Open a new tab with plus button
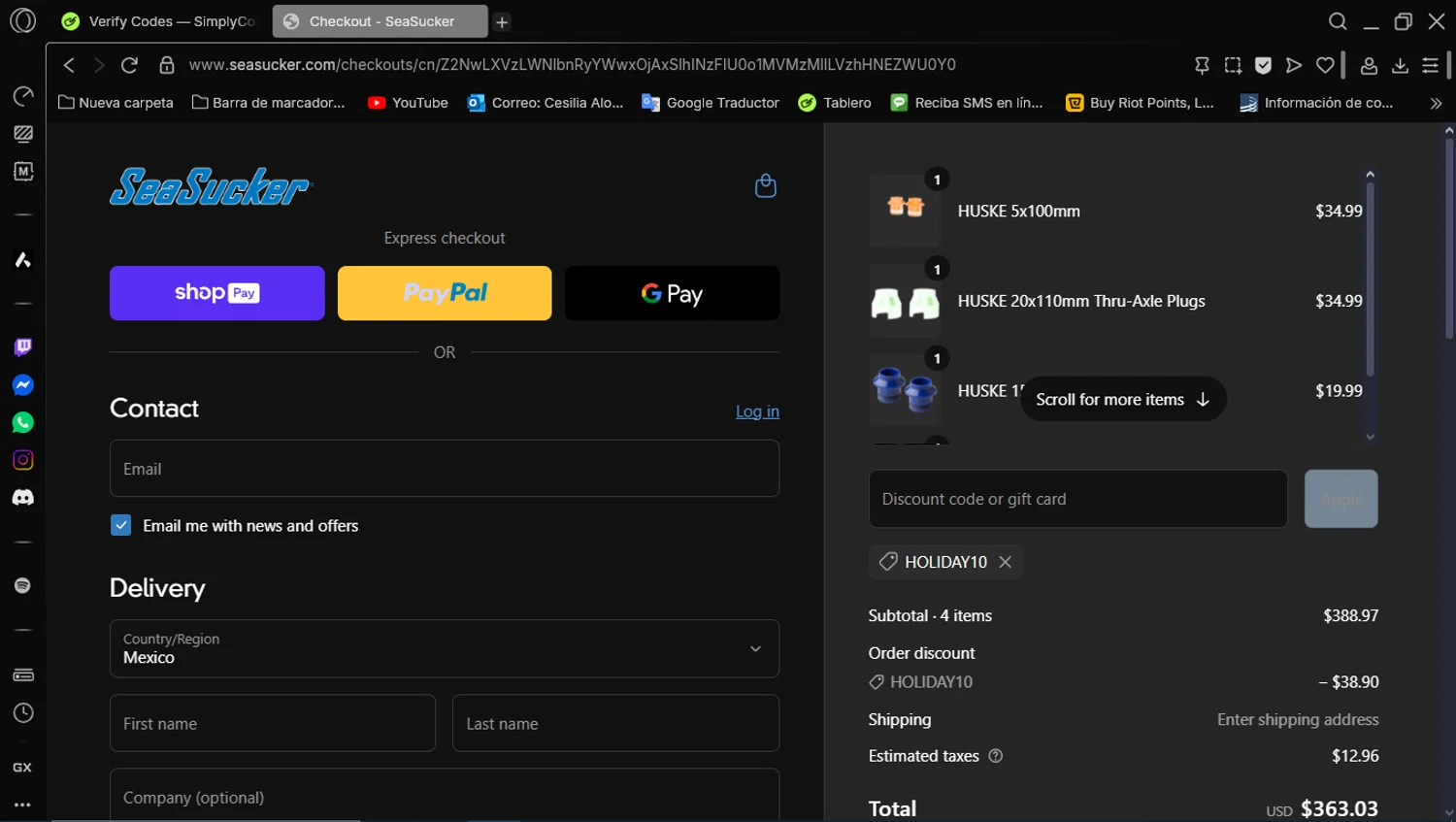This screenshot has width=1456, height=822. [502, 21]
